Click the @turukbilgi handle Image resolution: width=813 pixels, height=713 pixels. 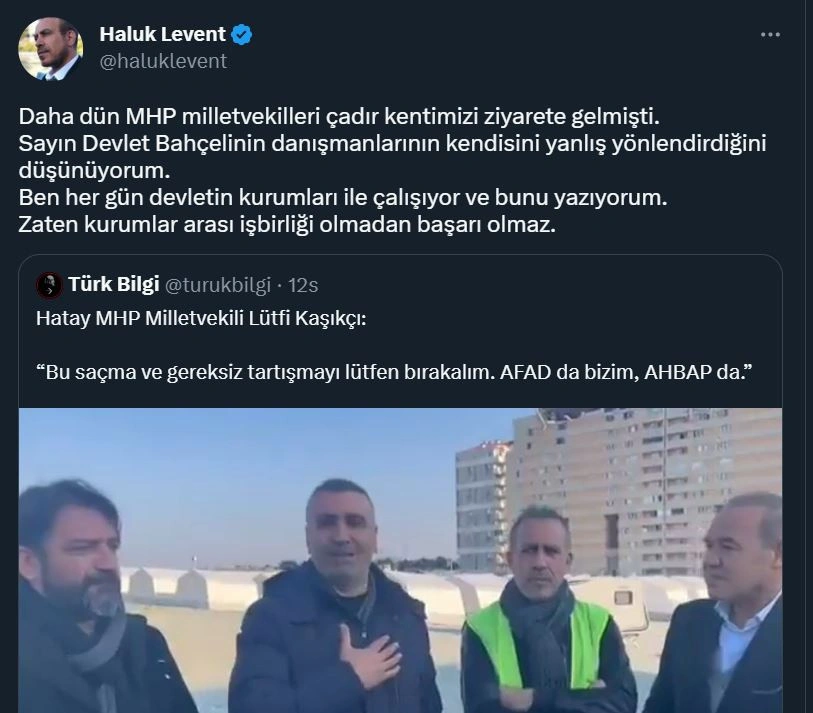(x=218, y=285)
